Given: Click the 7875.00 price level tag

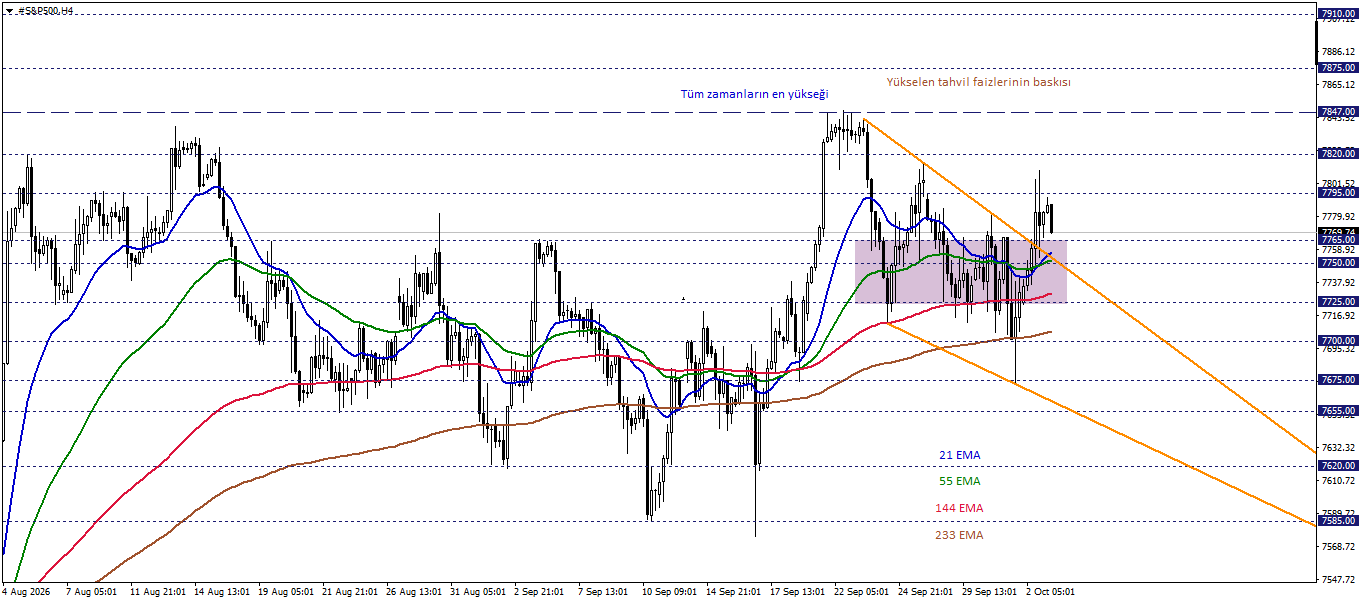Looking at the screenshot, I should (x=1338, y=68).
